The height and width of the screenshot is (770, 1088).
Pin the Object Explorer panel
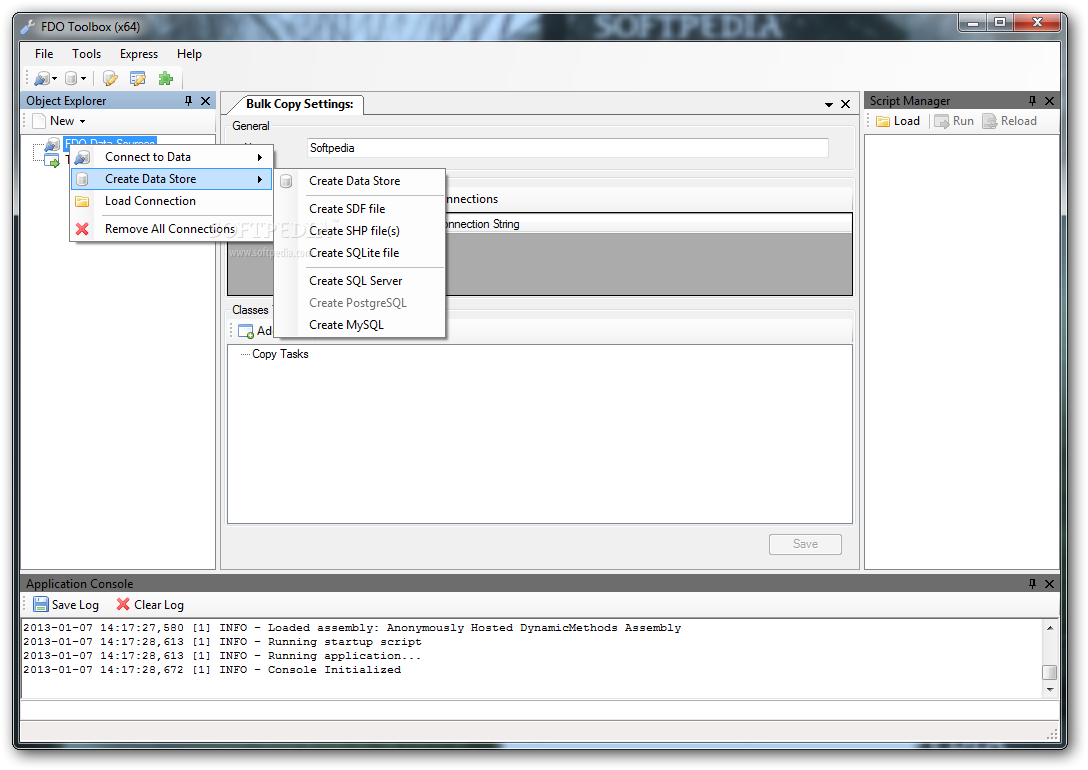coord(188,101)
